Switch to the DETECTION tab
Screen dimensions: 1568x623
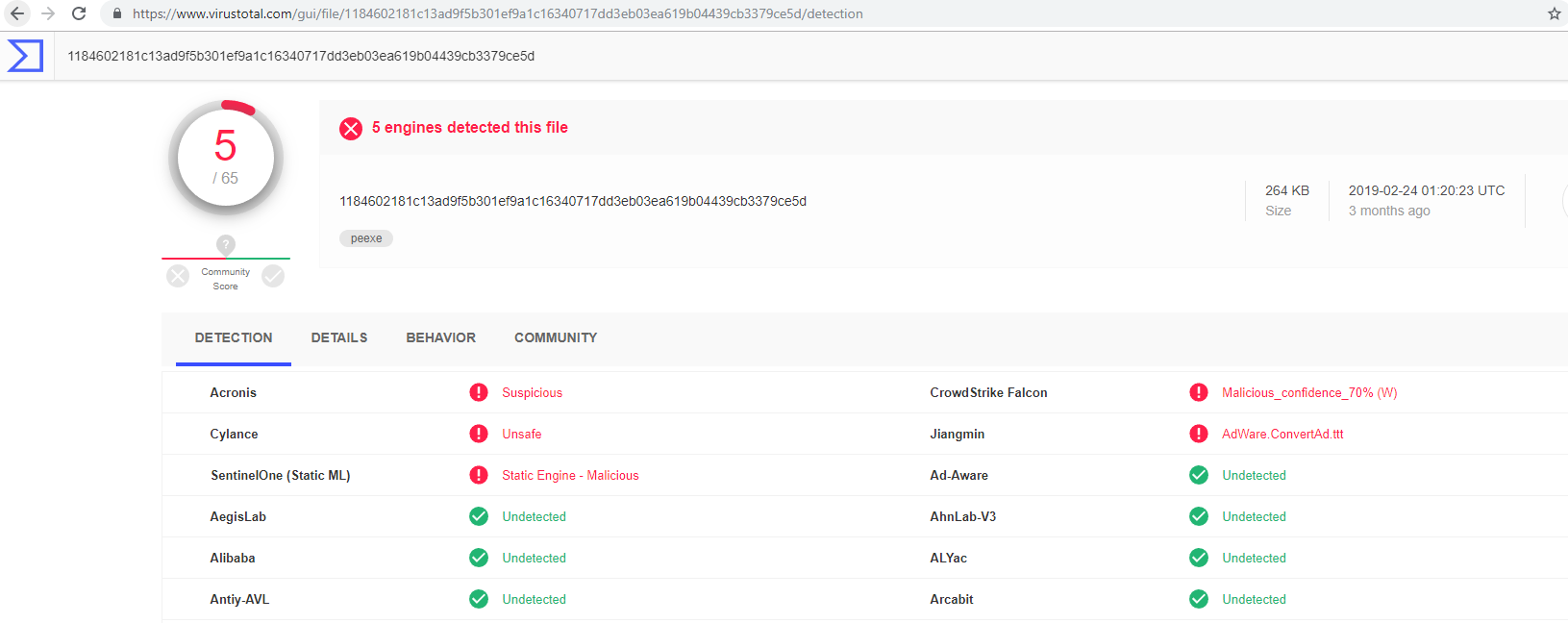[234, 337]
